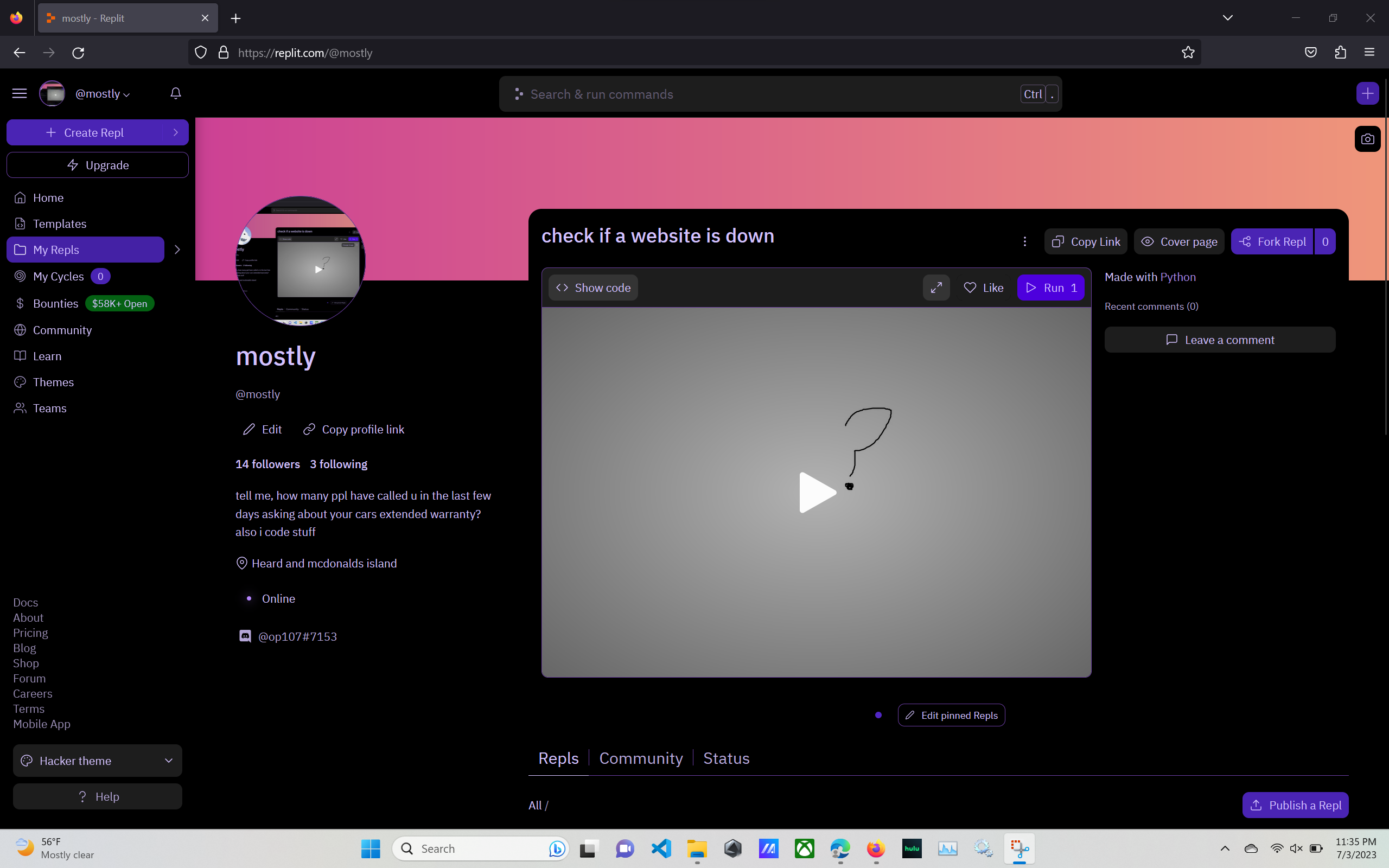
Task: Toggle Show code on the Repl
Action: point(593,288)
